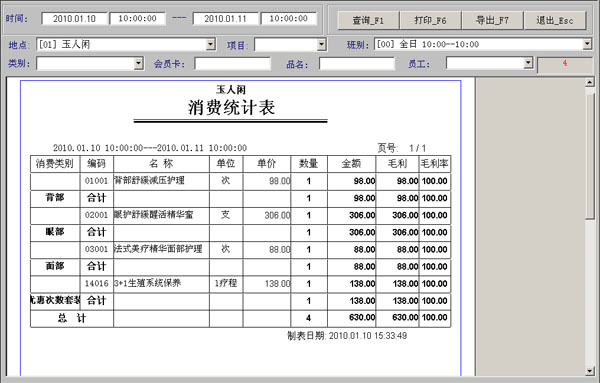
Task: Click the page number 页号 1 / 1
Action: coord(402,148)
